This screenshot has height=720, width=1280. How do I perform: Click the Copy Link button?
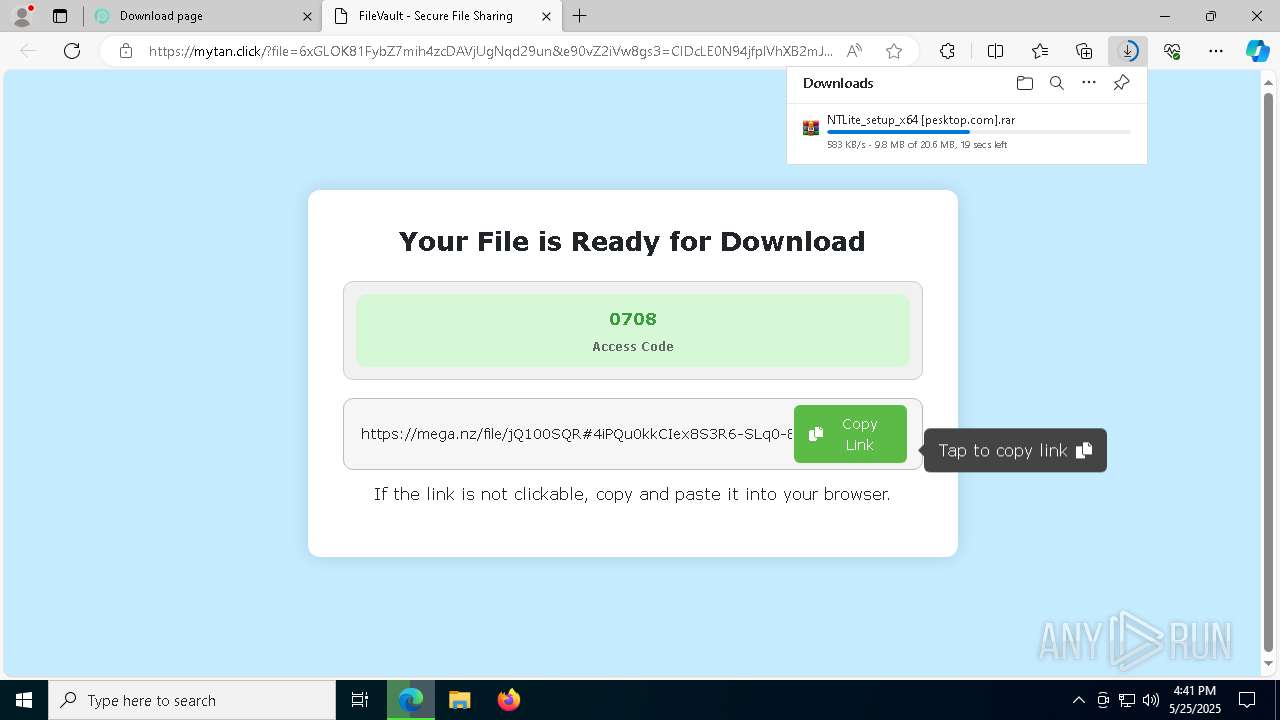pyautogui.click(x=850, y=434)
